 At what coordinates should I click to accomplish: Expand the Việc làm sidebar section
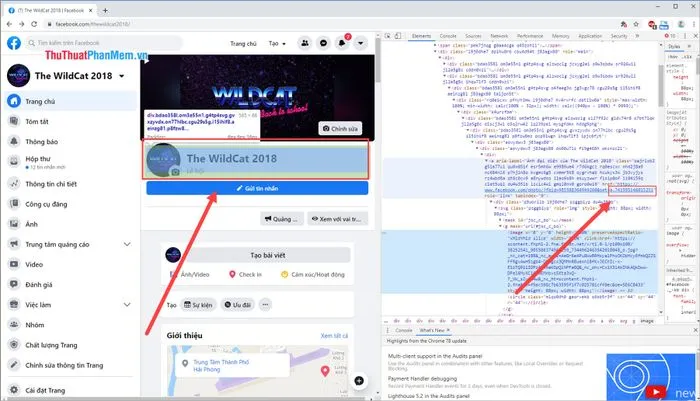tap(126, 306)
